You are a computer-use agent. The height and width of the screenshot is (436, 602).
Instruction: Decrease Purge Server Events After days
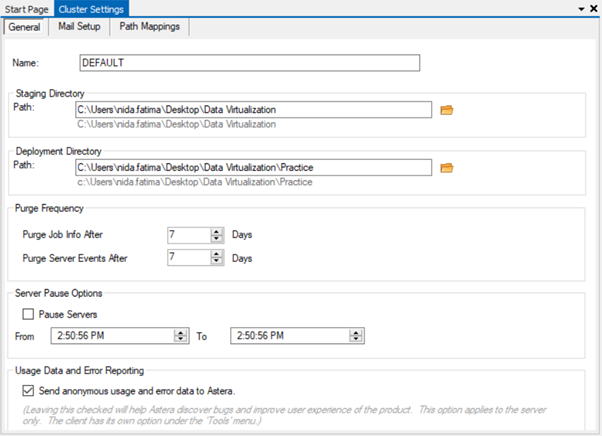[216, 262]
